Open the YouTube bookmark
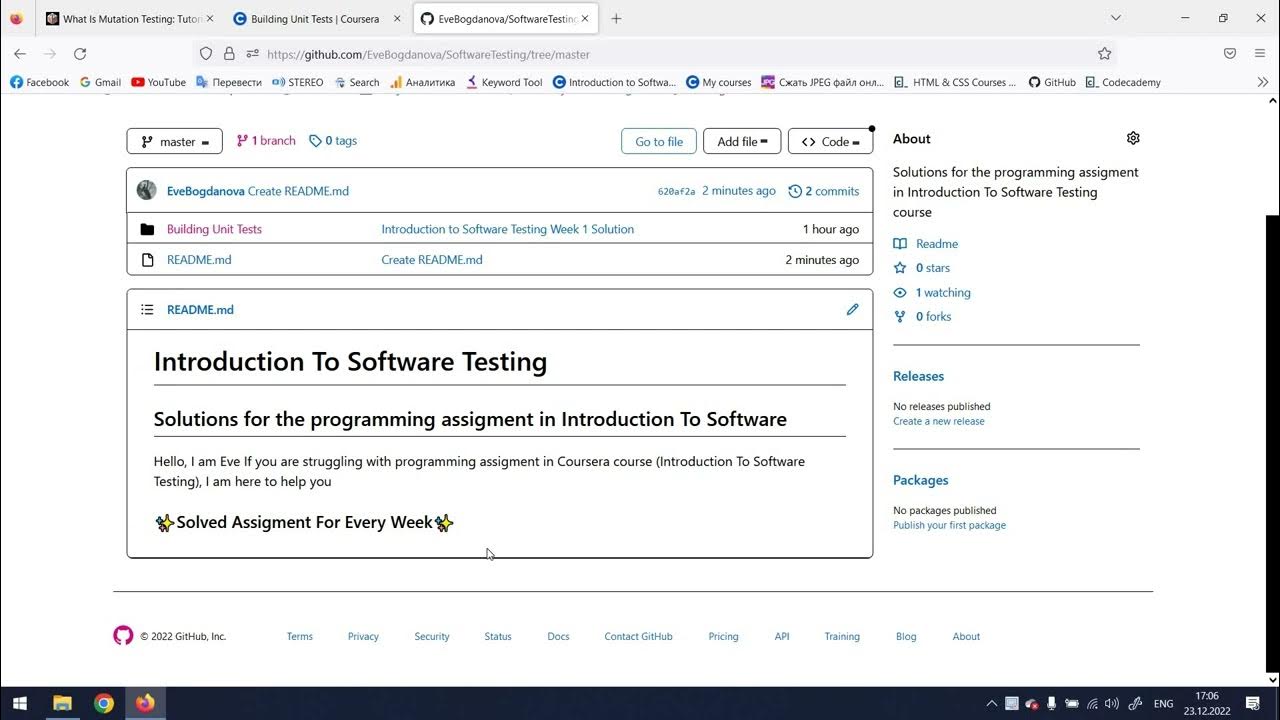The height and width of the screenshot is (720, 1280). click(x=158, y=82)
